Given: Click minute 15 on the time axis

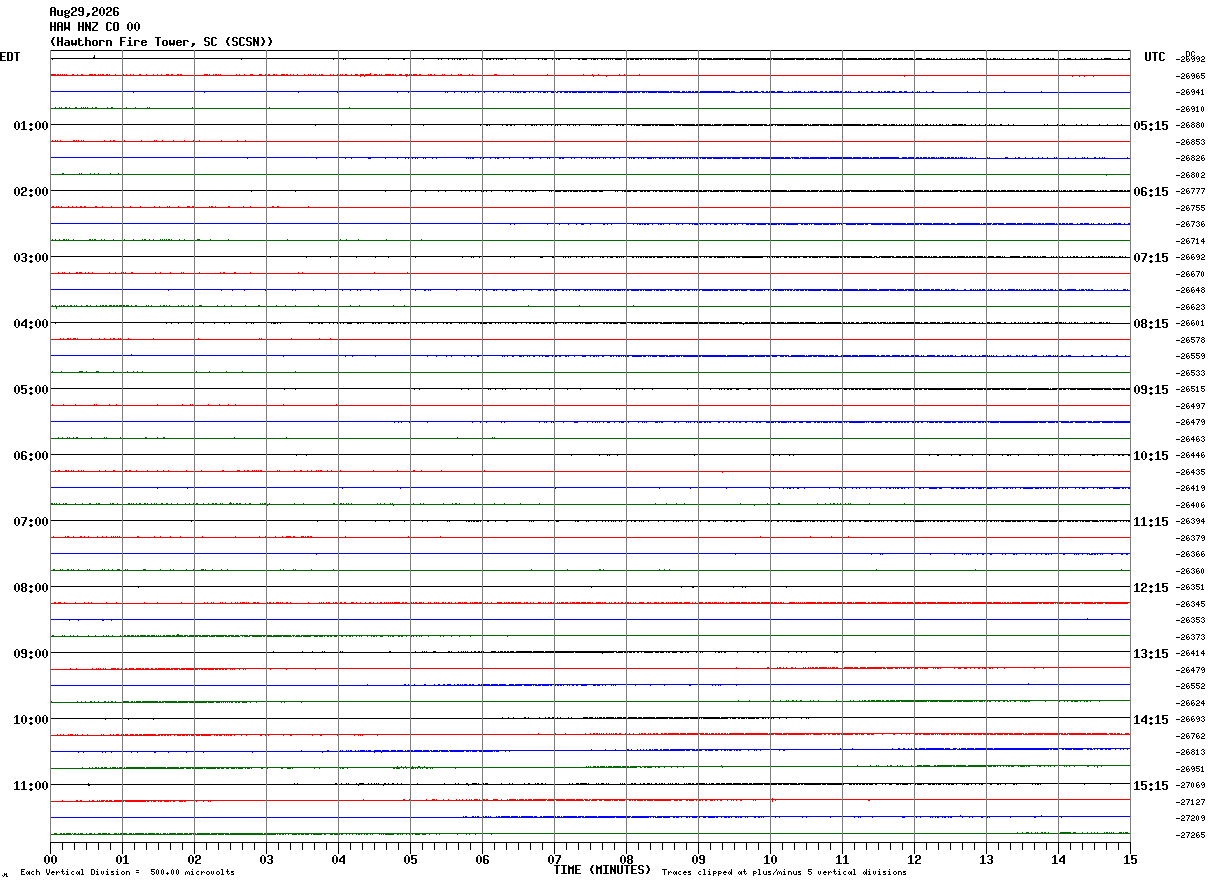Looking at the screenshot, I should (1130, 859).
